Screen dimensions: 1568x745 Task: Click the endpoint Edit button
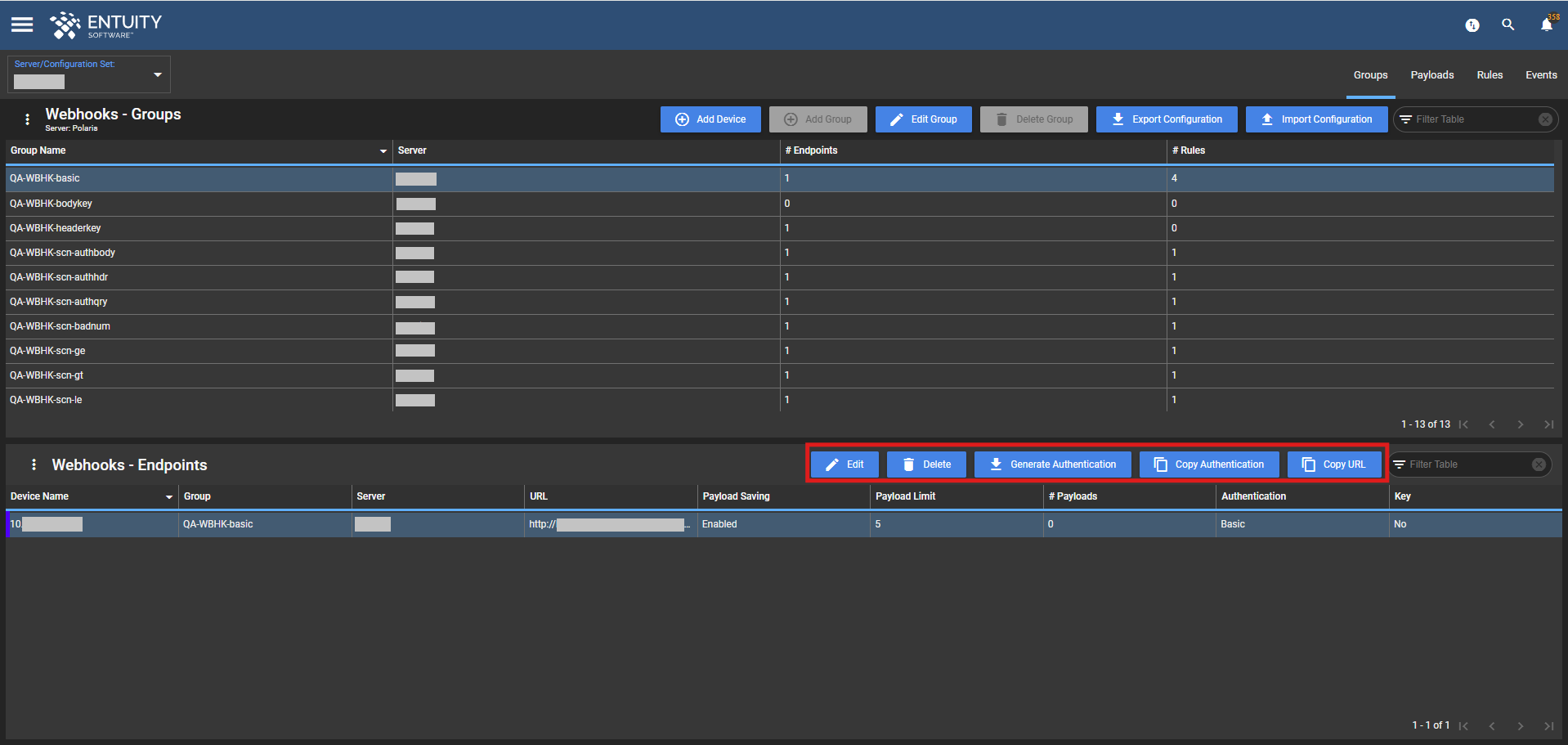tap(844, 465)
